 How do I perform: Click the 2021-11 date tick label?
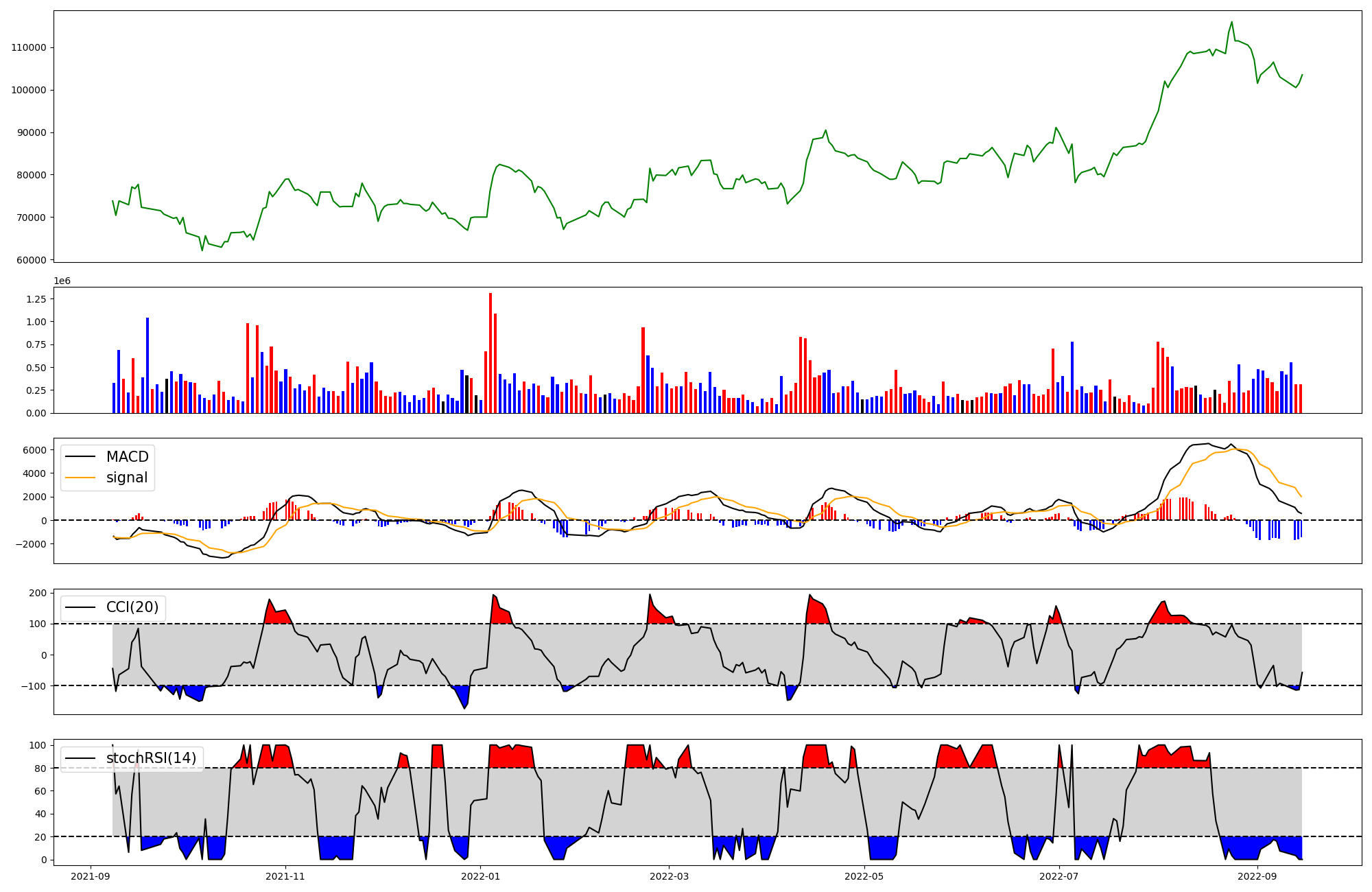[285, 876]
